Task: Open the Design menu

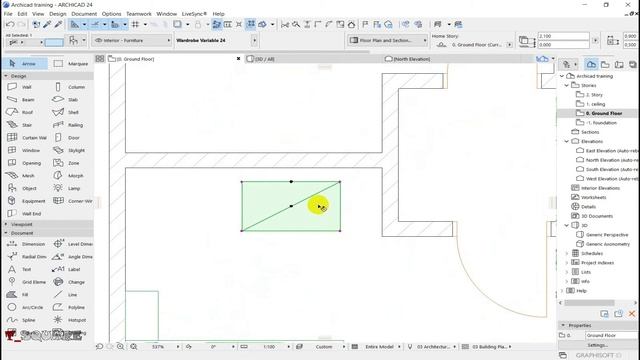Action: click(58, 14)
